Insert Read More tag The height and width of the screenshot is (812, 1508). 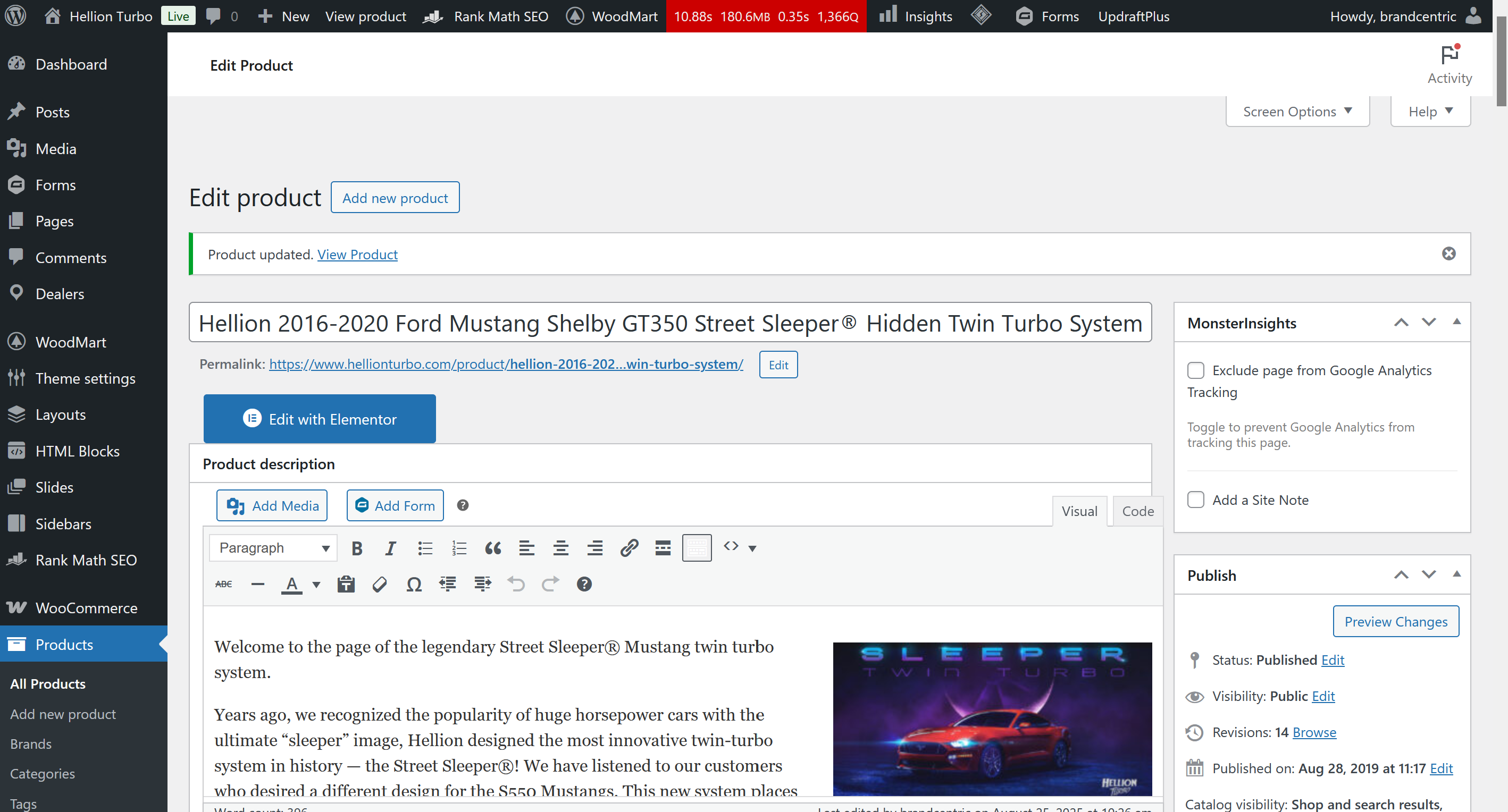coord(663,548)
